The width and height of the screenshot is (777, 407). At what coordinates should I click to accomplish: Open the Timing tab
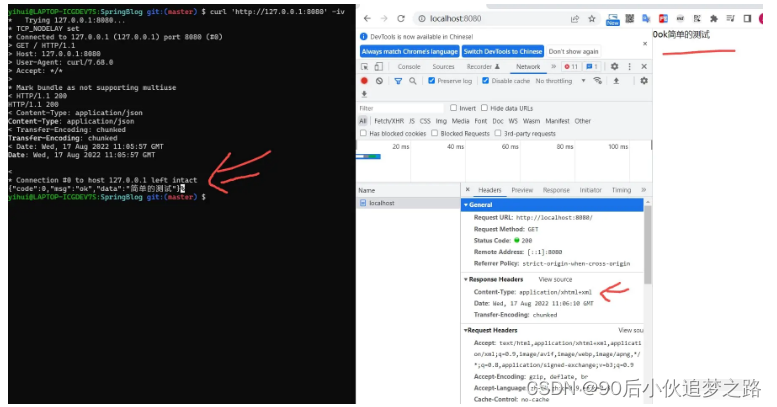coord(621,190)
